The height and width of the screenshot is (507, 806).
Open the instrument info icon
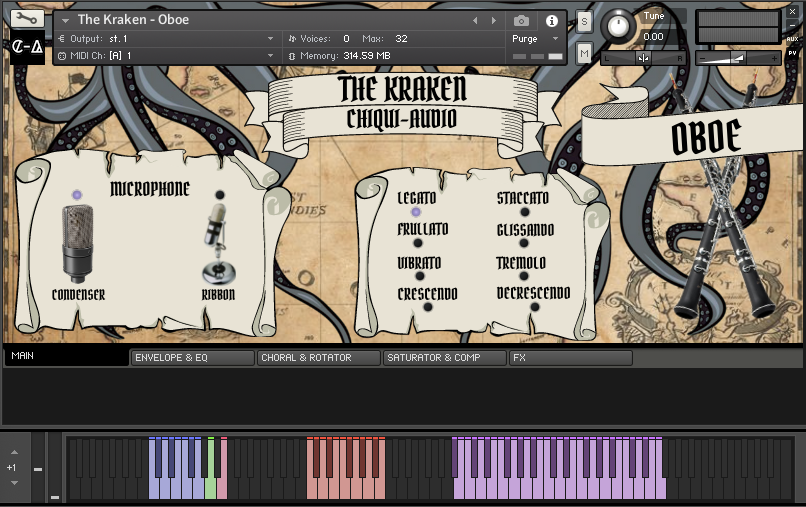(x=551, y=20)
